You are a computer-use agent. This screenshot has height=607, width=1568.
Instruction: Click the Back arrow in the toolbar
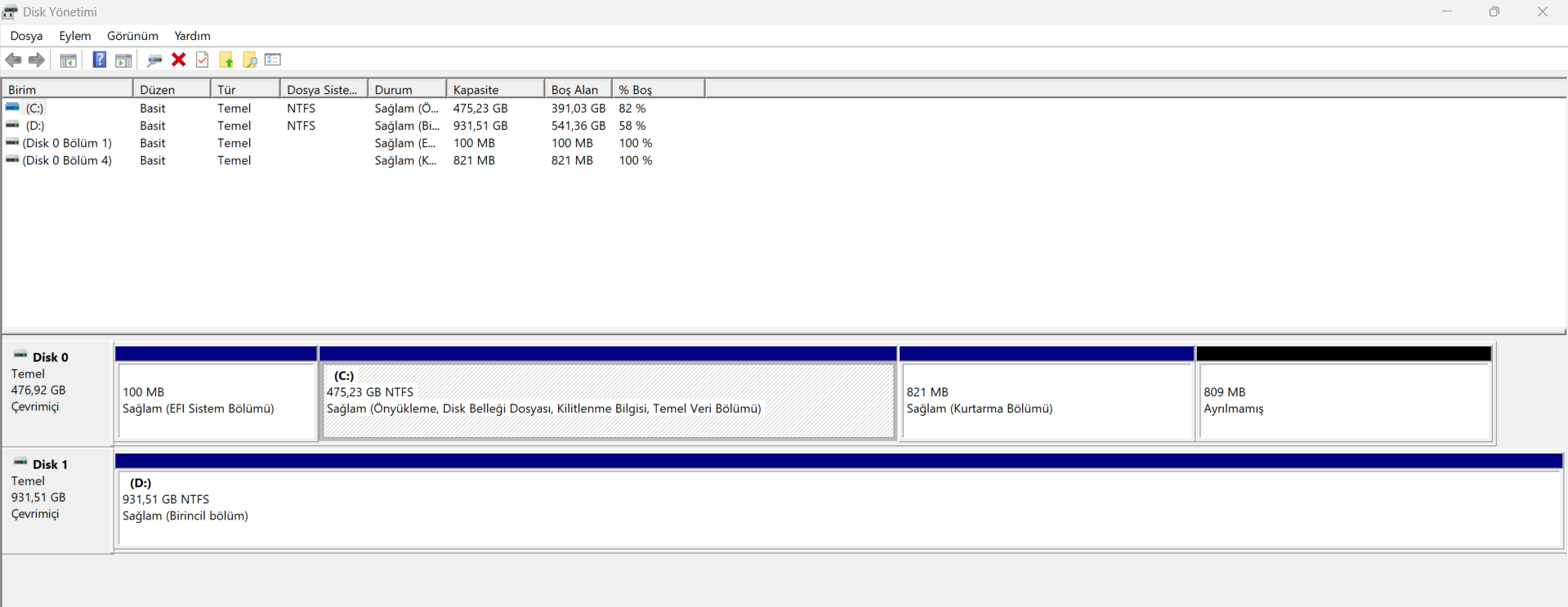pyautogui.click(x=13, y=60)
